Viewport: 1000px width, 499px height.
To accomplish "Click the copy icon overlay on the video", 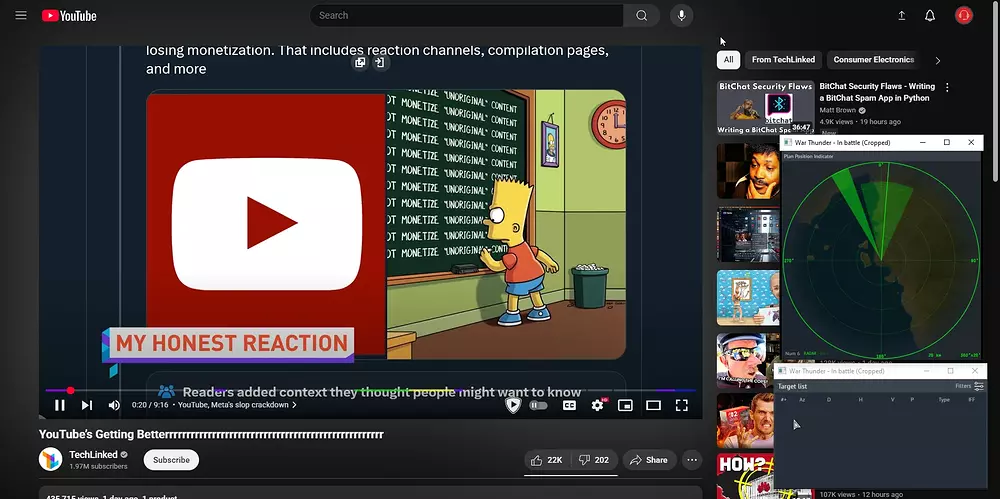I will 360,63.
